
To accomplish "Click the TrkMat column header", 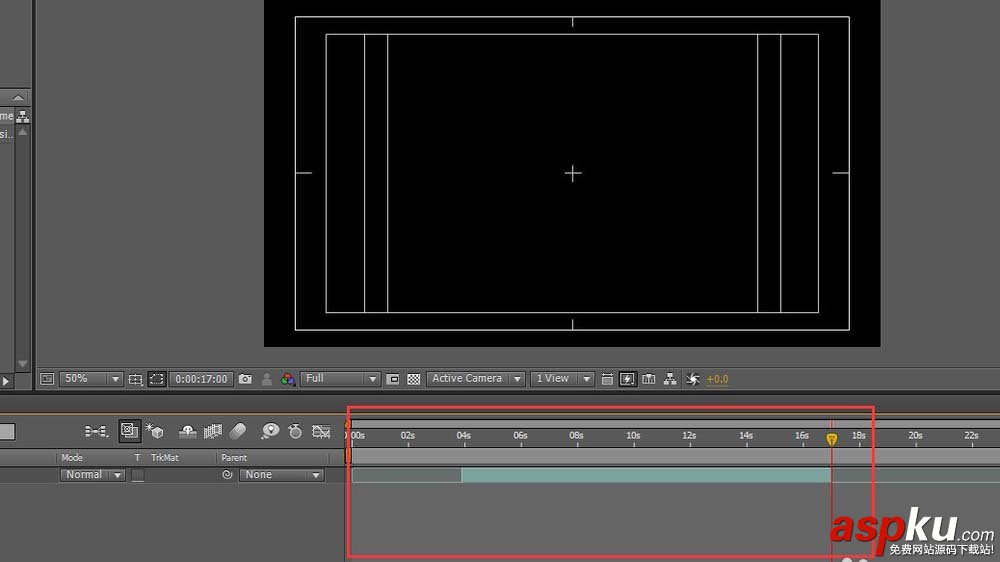I will pyautogui.click(x=165, y=457).
